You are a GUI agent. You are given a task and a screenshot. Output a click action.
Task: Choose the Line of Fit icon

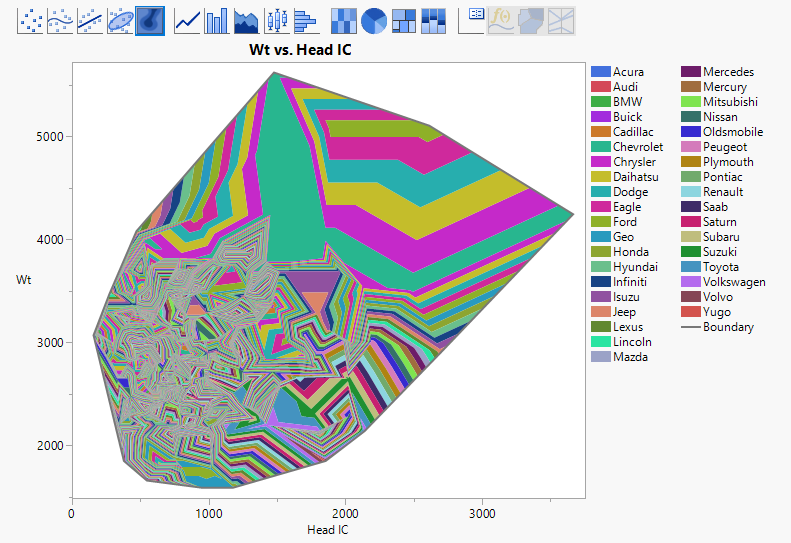tap(91, 20)
